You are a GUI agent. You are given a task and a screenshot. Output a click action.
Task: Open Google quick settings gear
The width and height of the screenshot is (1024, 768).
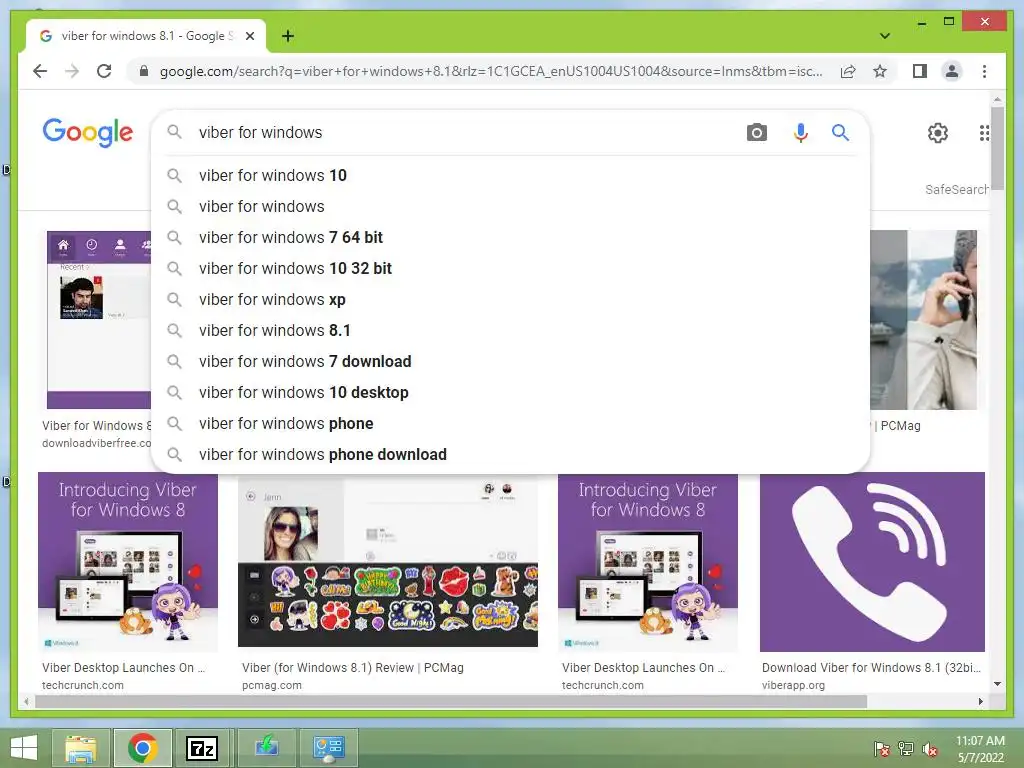(x=937, y=133)
